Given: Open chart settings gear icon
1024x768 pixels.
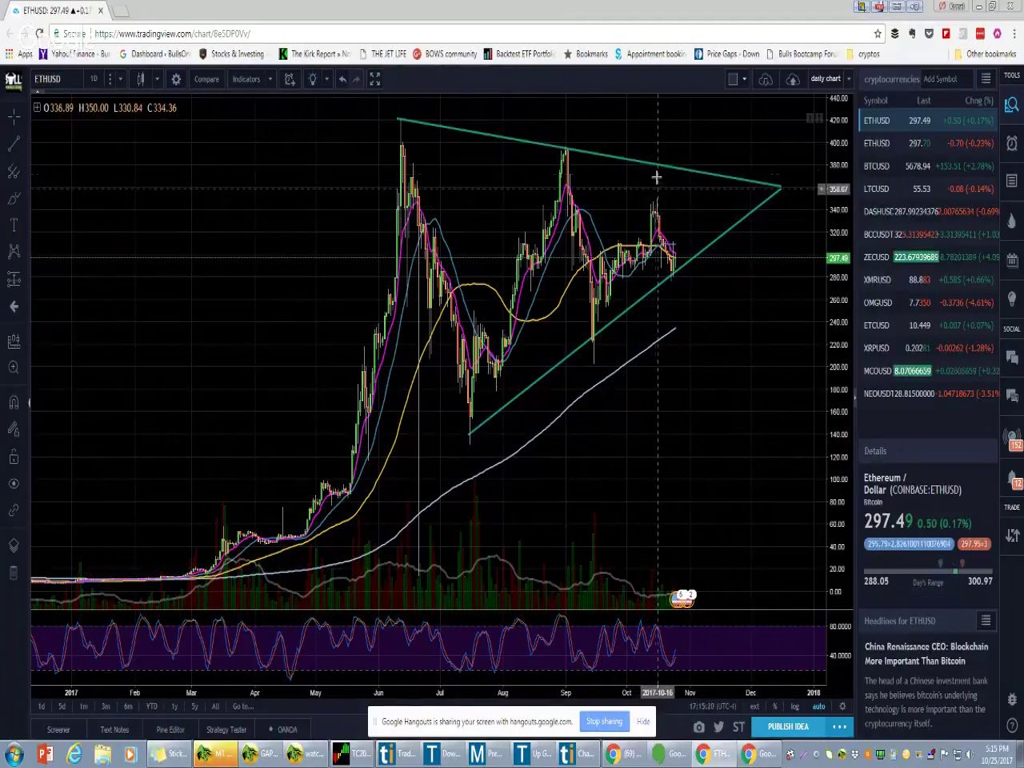Looking at the screenshot, I should [176, 79].
